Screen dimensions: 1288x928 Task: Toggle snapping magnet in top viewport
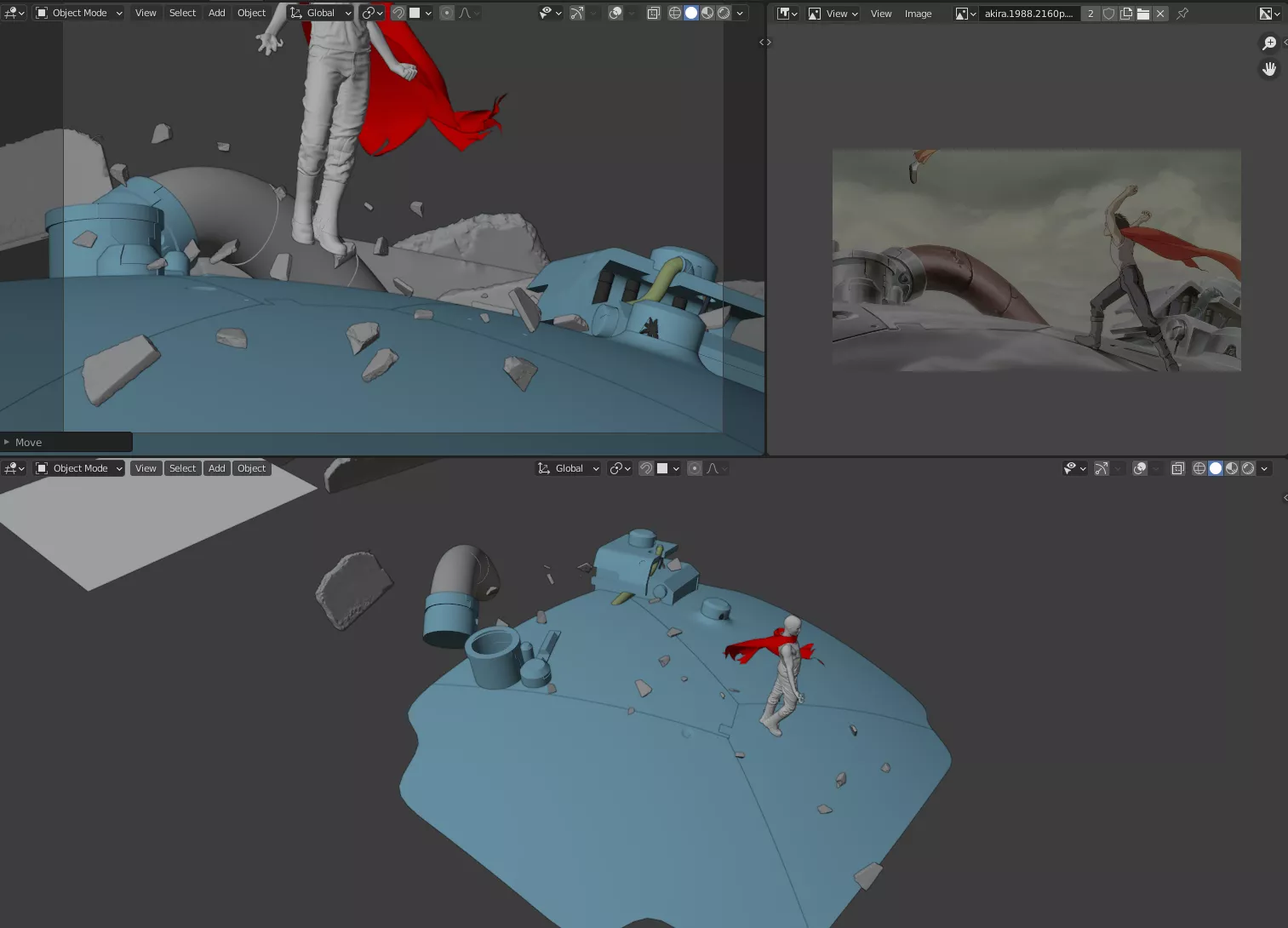398,13
